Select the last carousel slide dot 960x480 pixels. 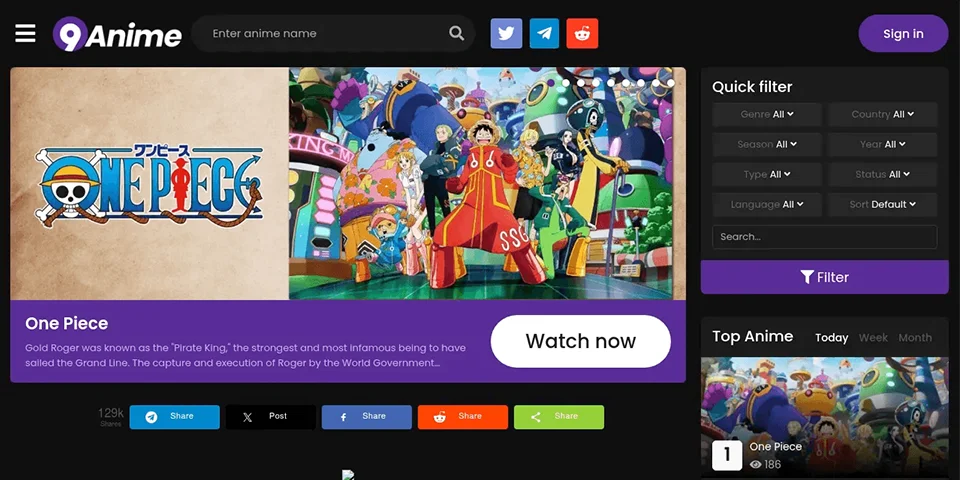pos(670,83)
